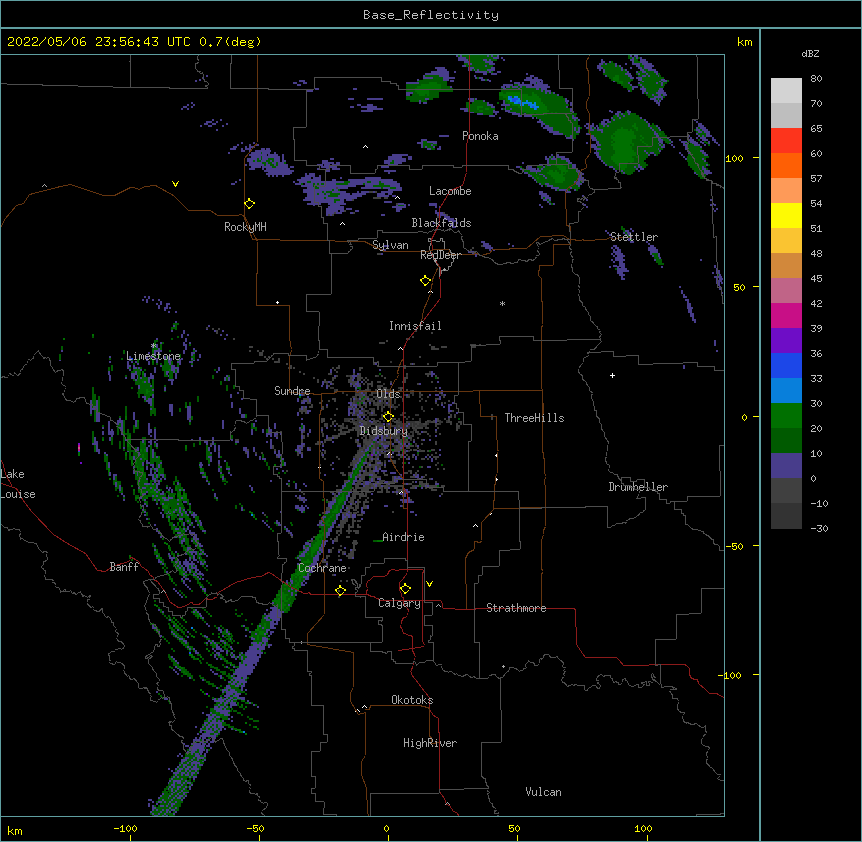Click the Drumheller label
862x842 pixels.
coord(638,487)
